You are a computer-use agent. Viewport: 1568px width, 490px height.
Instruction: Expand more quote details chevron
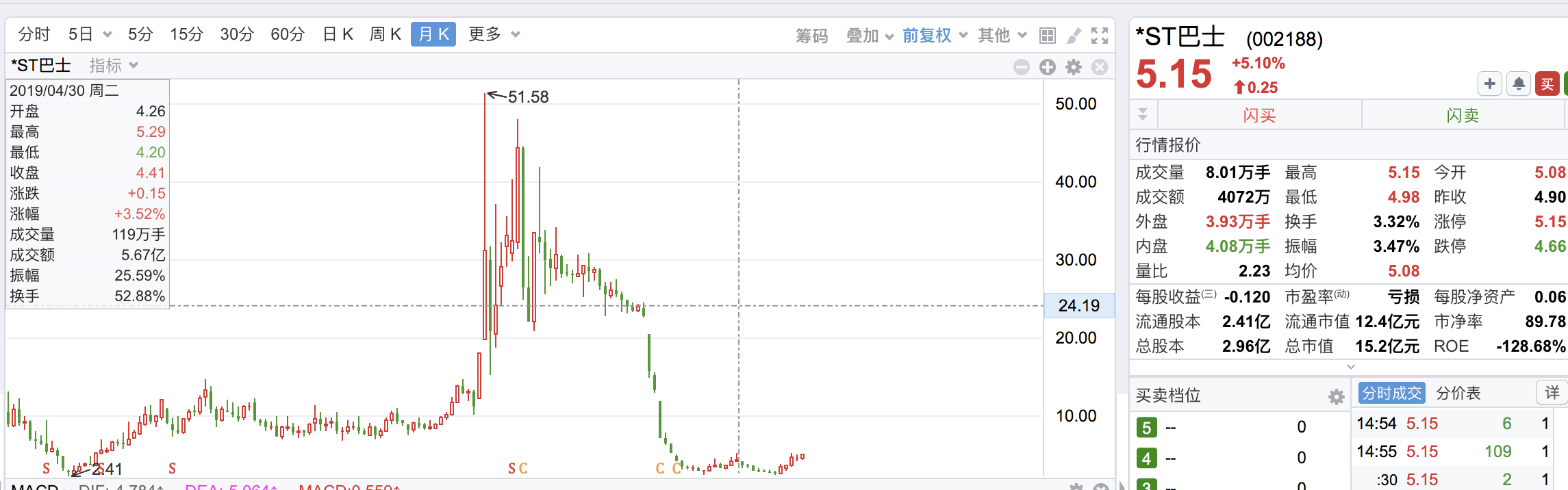pos(1351,367)
